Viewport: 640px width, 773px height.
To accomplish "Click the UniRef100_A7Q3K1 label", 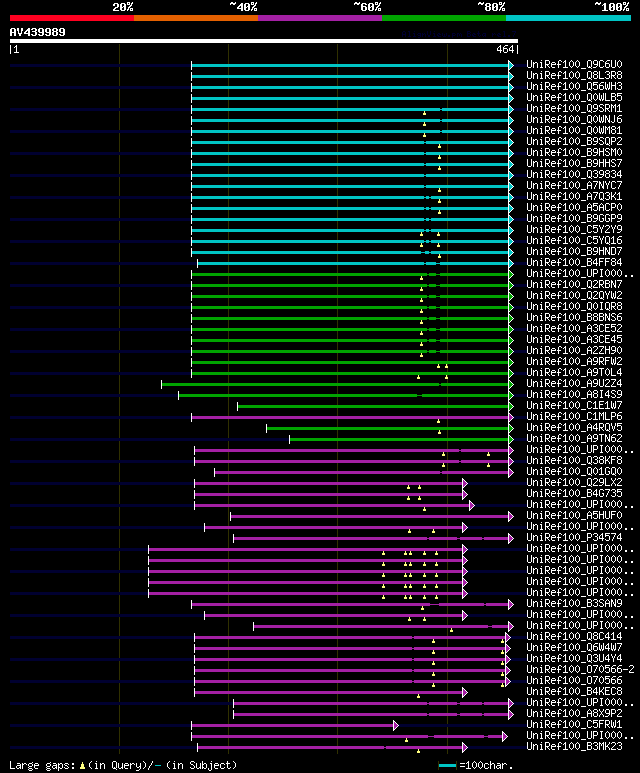I will pos(574,197).
